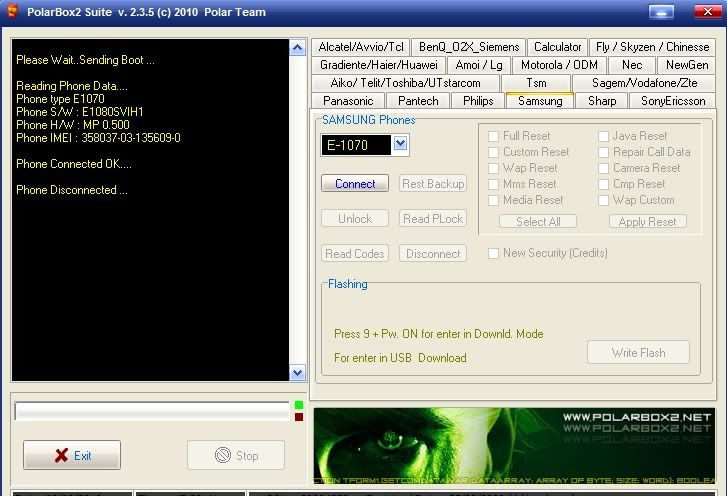Click the Connect button
Image resolution: width=727 pixels, height=496 pixels.
(355, 184)
